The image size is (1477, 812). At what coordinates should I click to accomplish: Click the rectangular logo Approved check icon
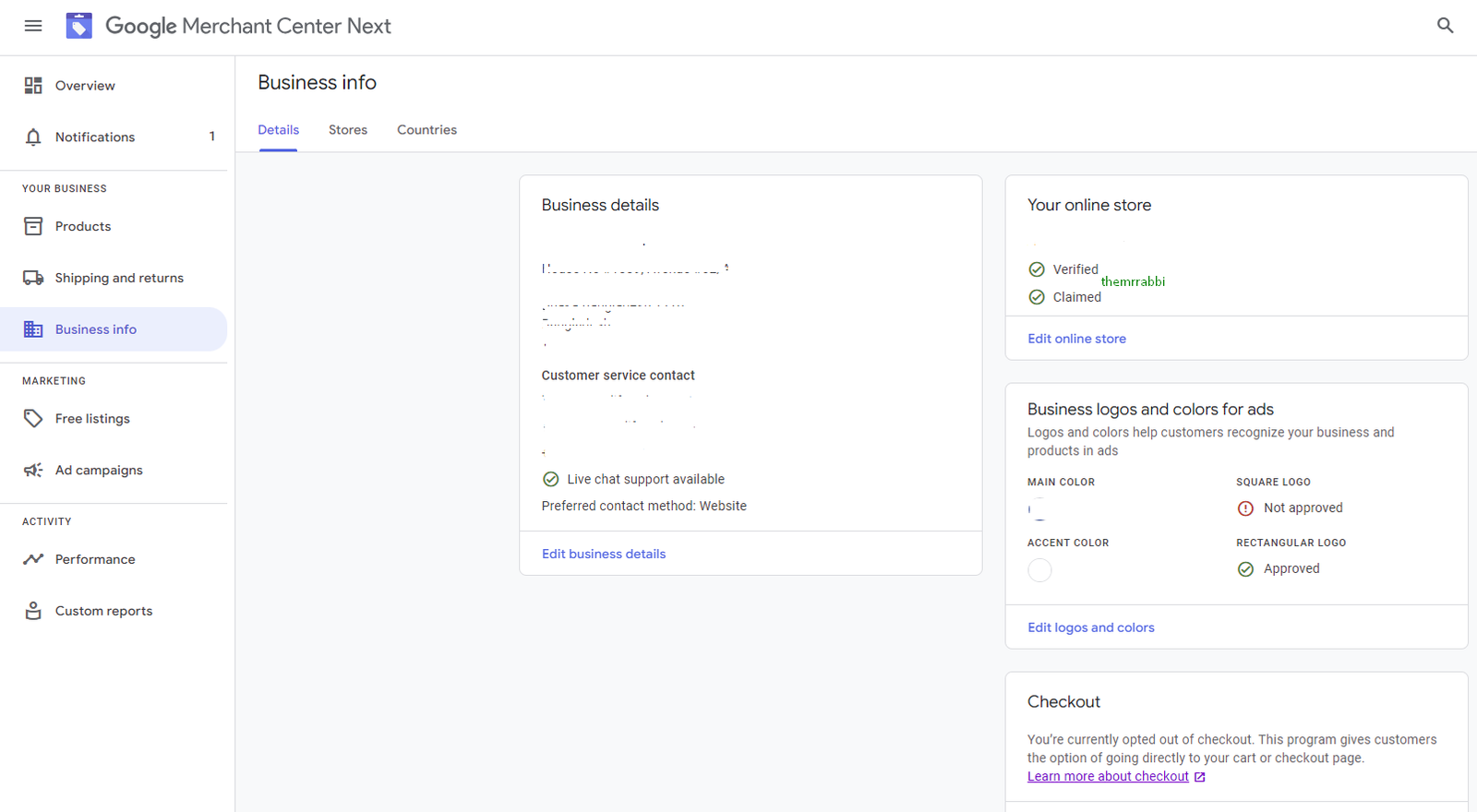click(1245, 569)
